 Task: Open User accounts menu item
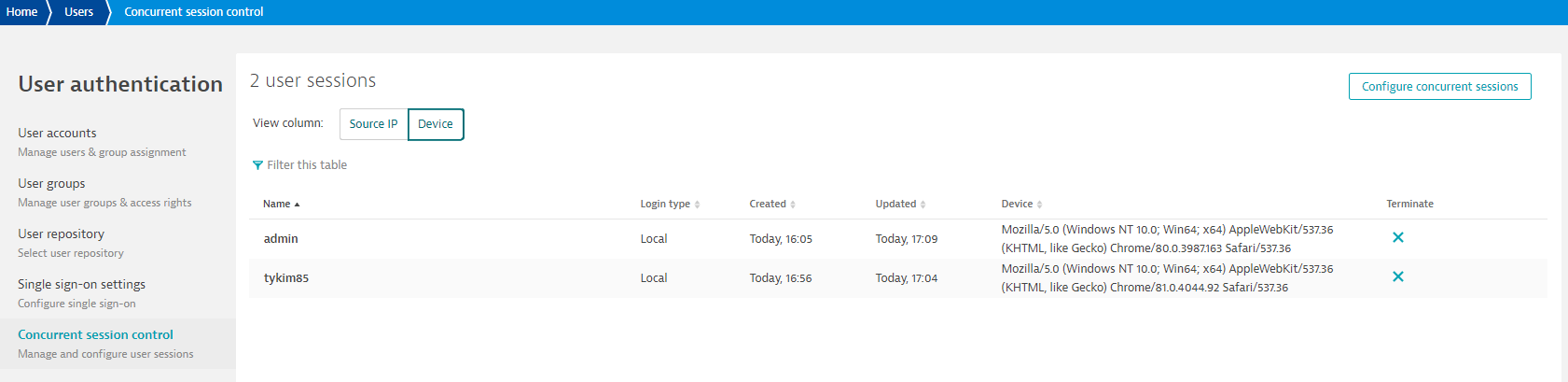coord(57,134)
